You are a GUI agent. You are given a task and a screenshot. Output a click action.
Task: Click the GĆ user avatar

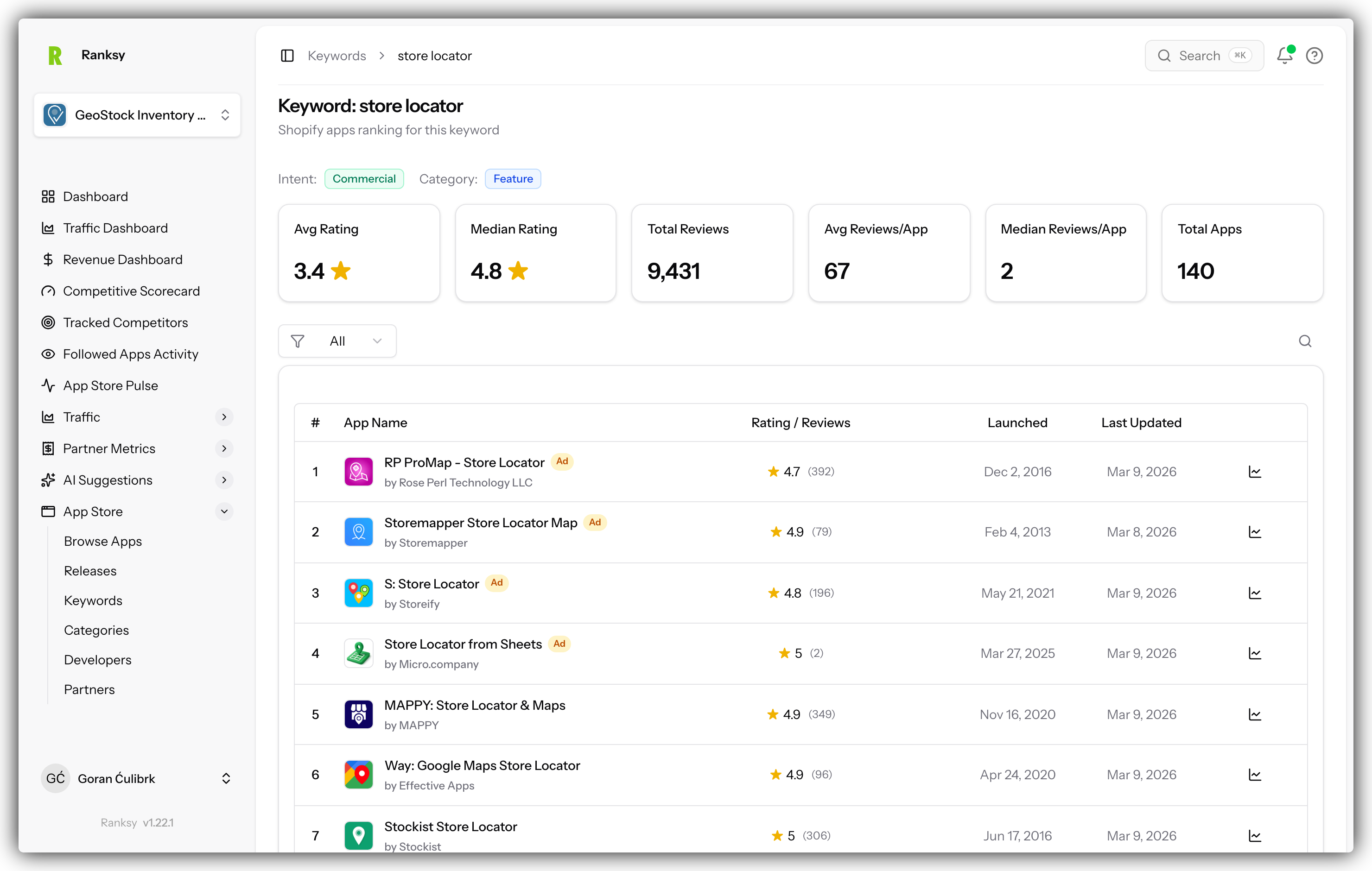[x=55, y=778]
